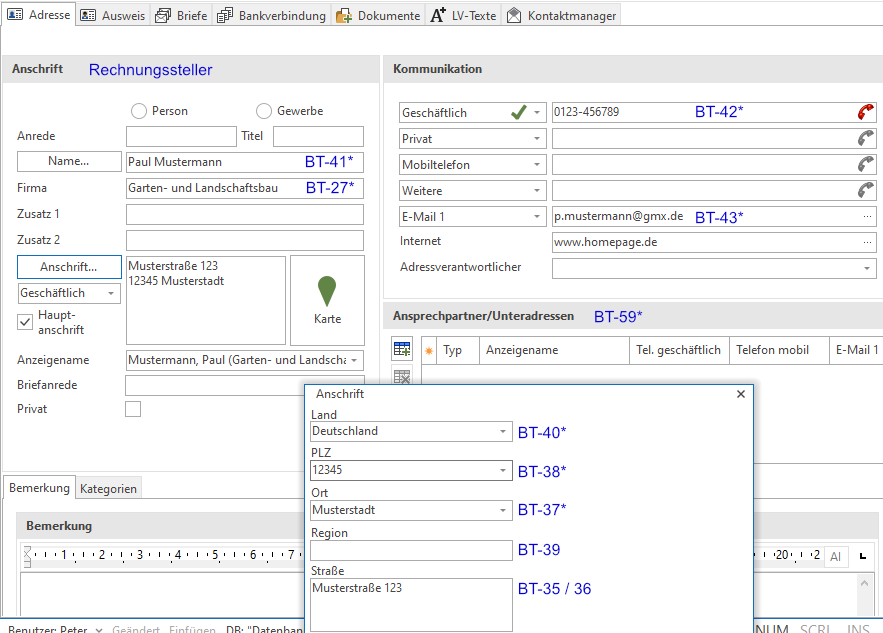
Task: Click the tab stop marker beside the ruler
Action: [862, 556]
